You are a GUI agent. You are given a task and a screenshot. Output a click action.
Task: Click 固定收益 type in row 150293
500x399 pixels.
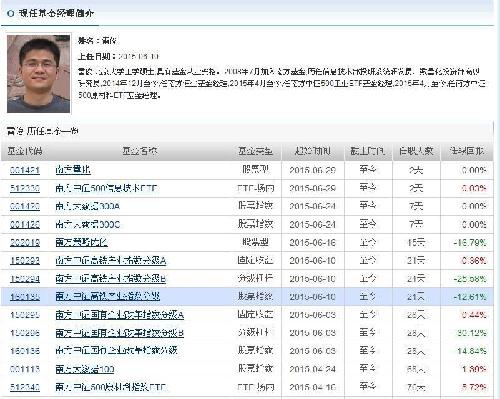coord(255,260)
